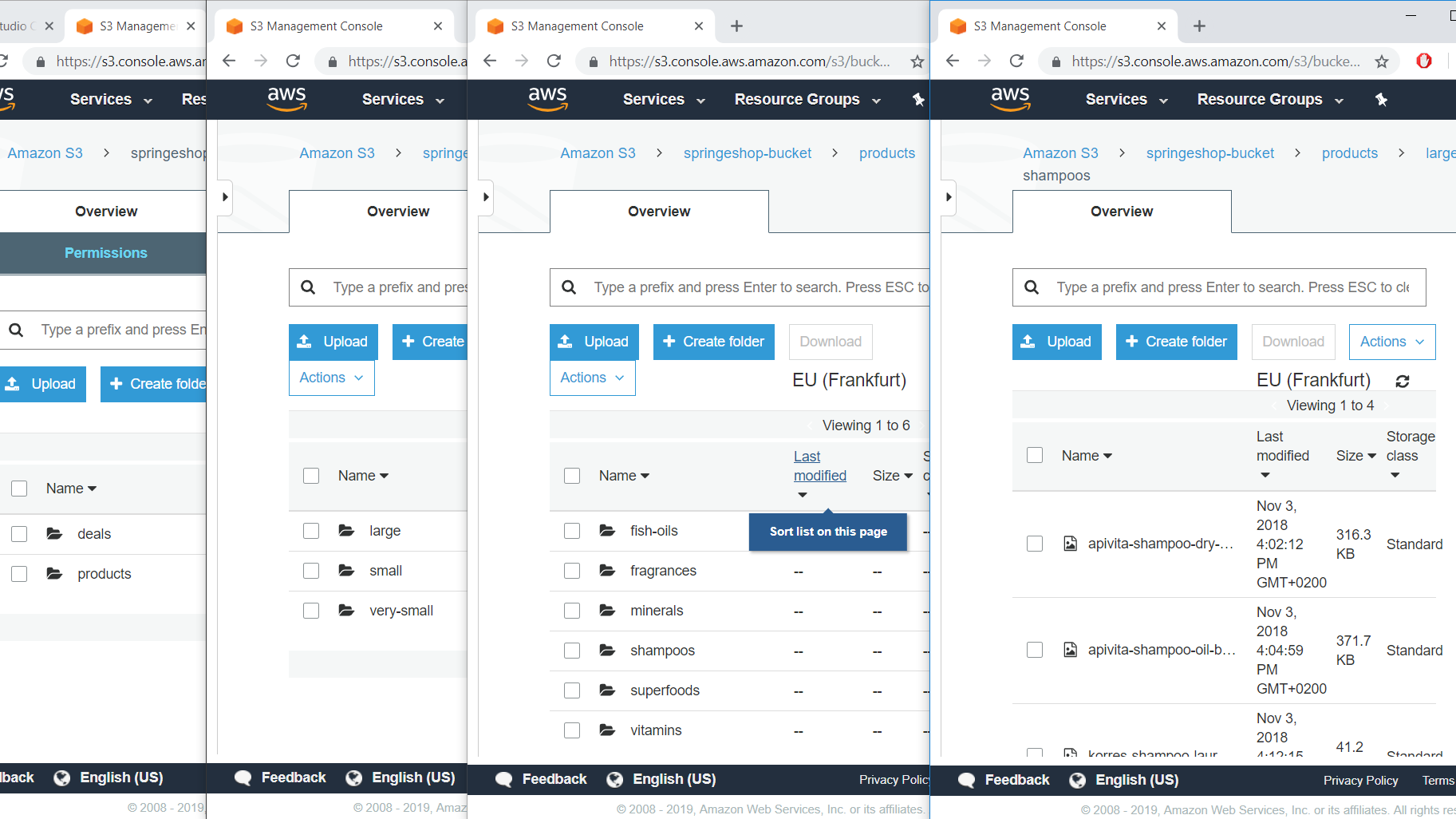Click the address bar in the third window

click(748, 61)
